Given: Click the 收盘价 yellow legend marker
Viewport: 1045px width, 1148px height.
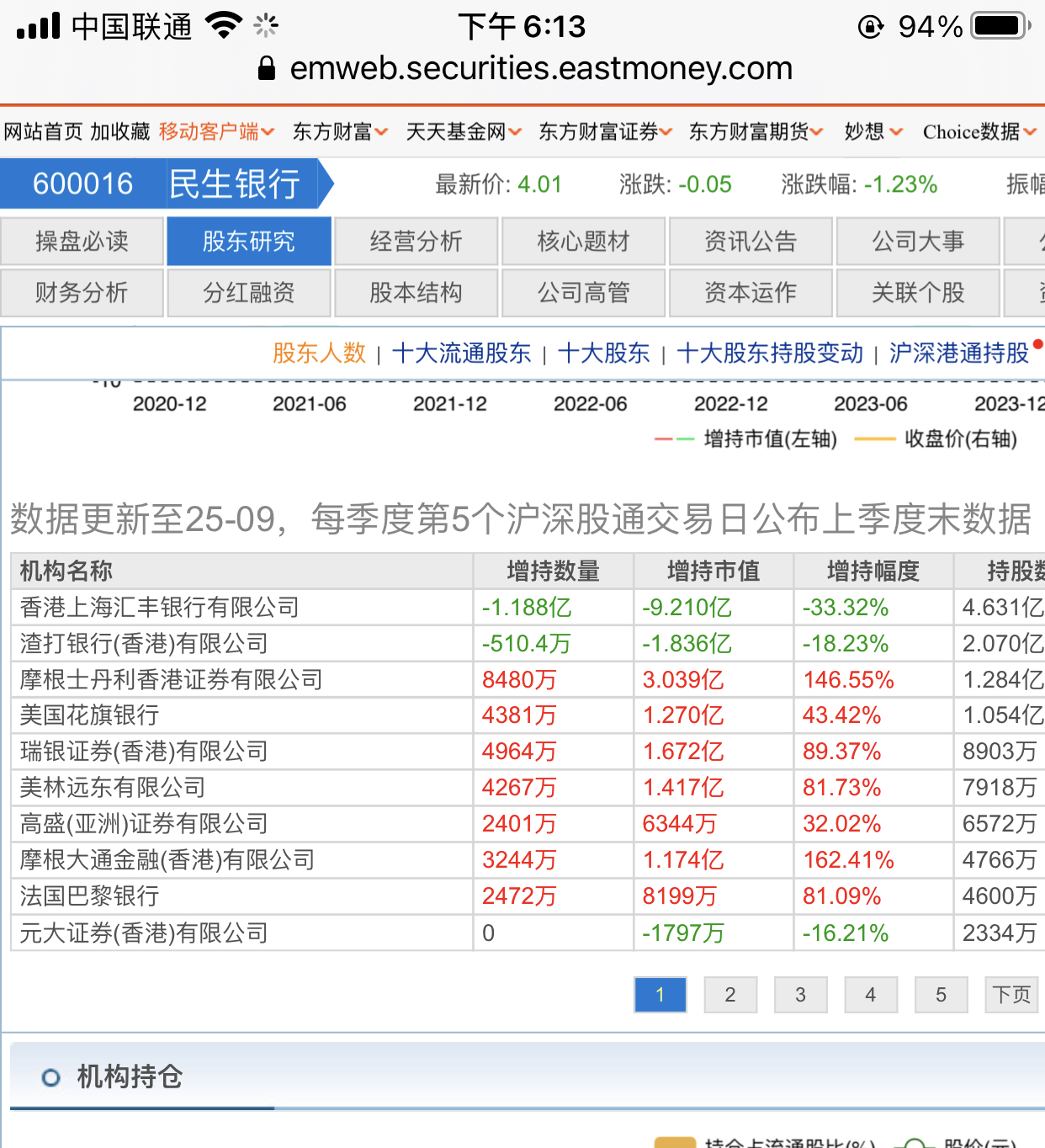Looking at the screenshot, I should tap(874, 439).
